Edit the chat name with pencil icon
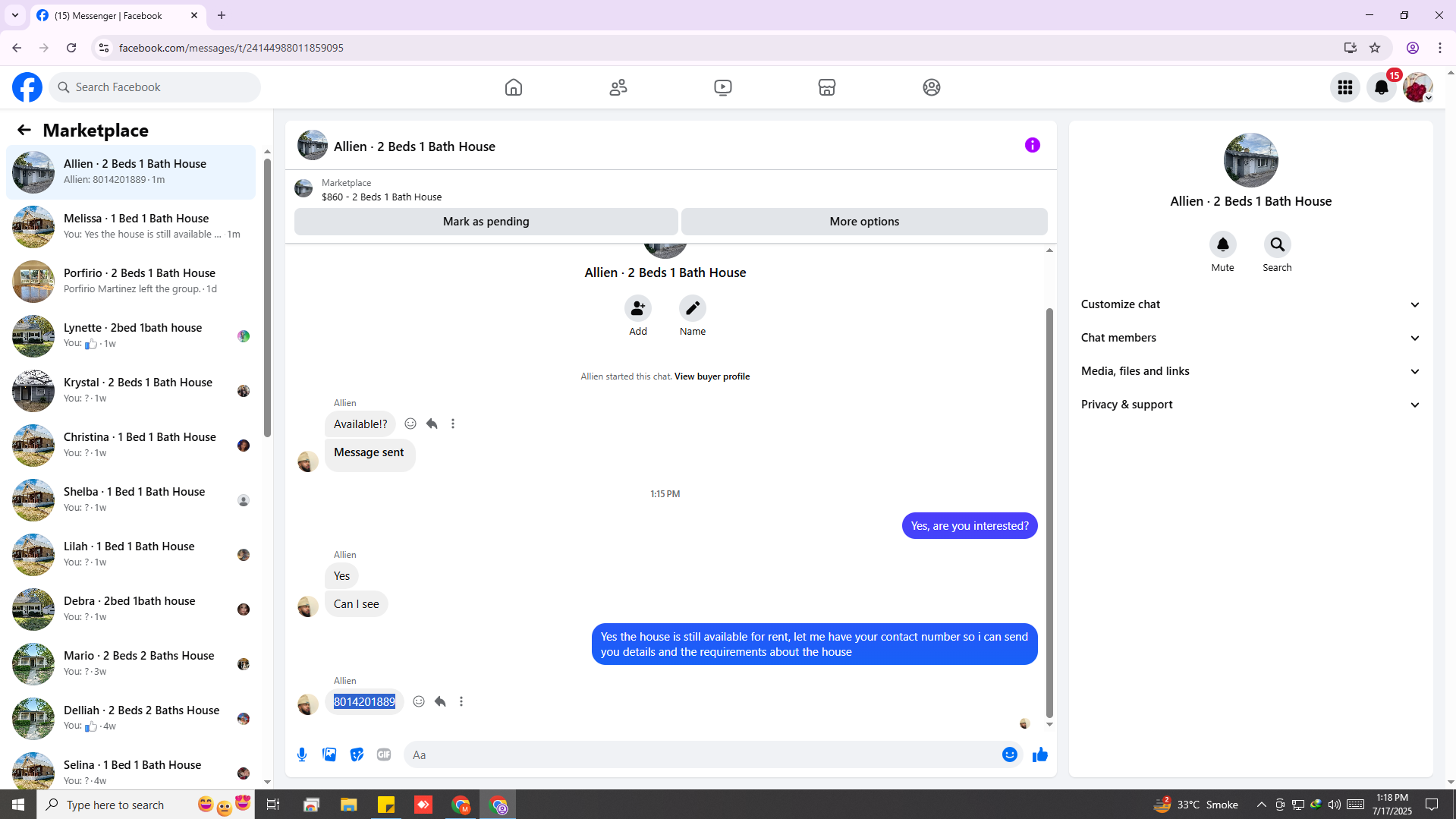This screenshot has height=819, width=1456. [x=693, y=308]
